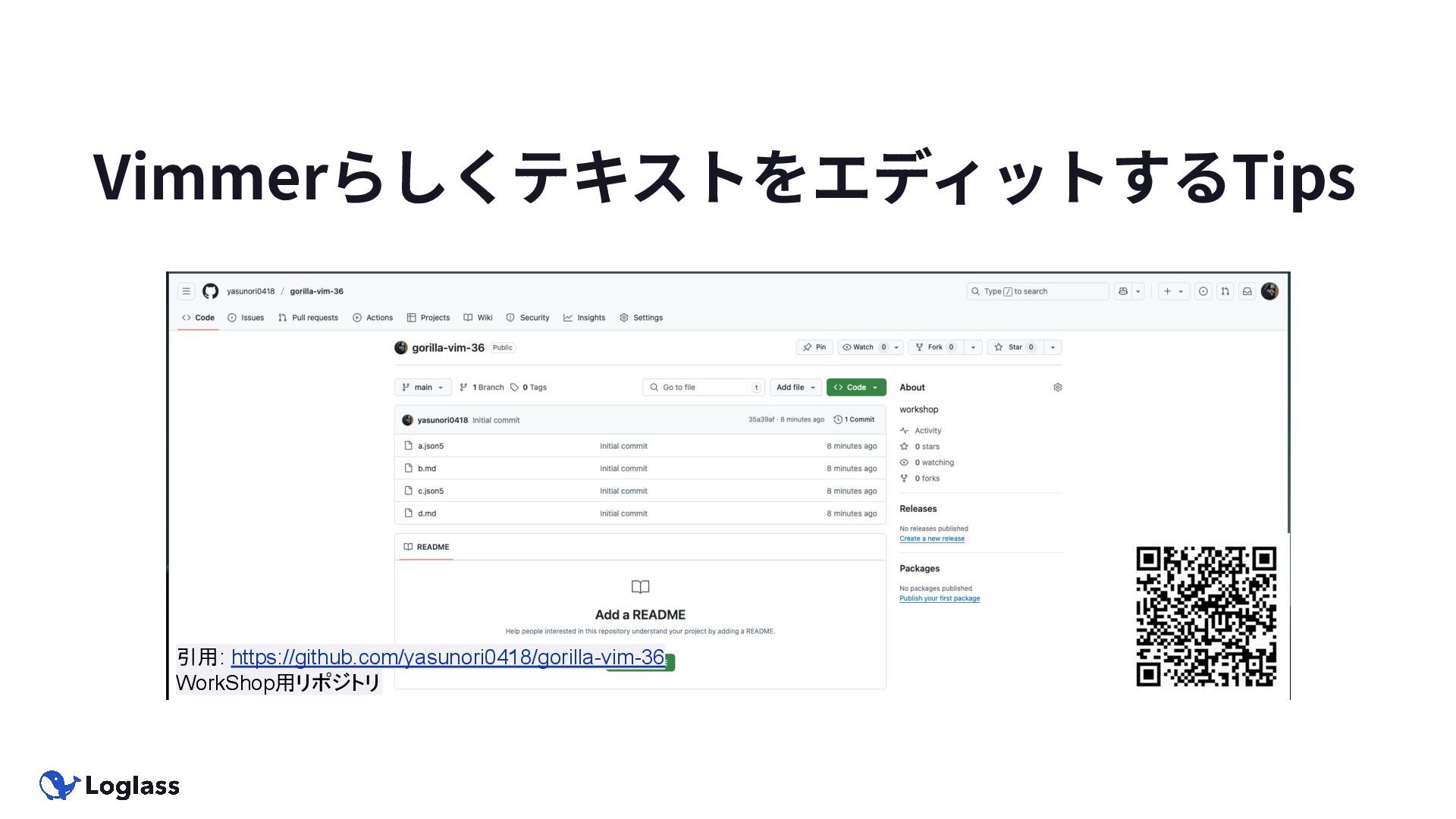Click the file icon beside d.md
The height and width of the screenshot is (819, 1456).
pos(408,513)
